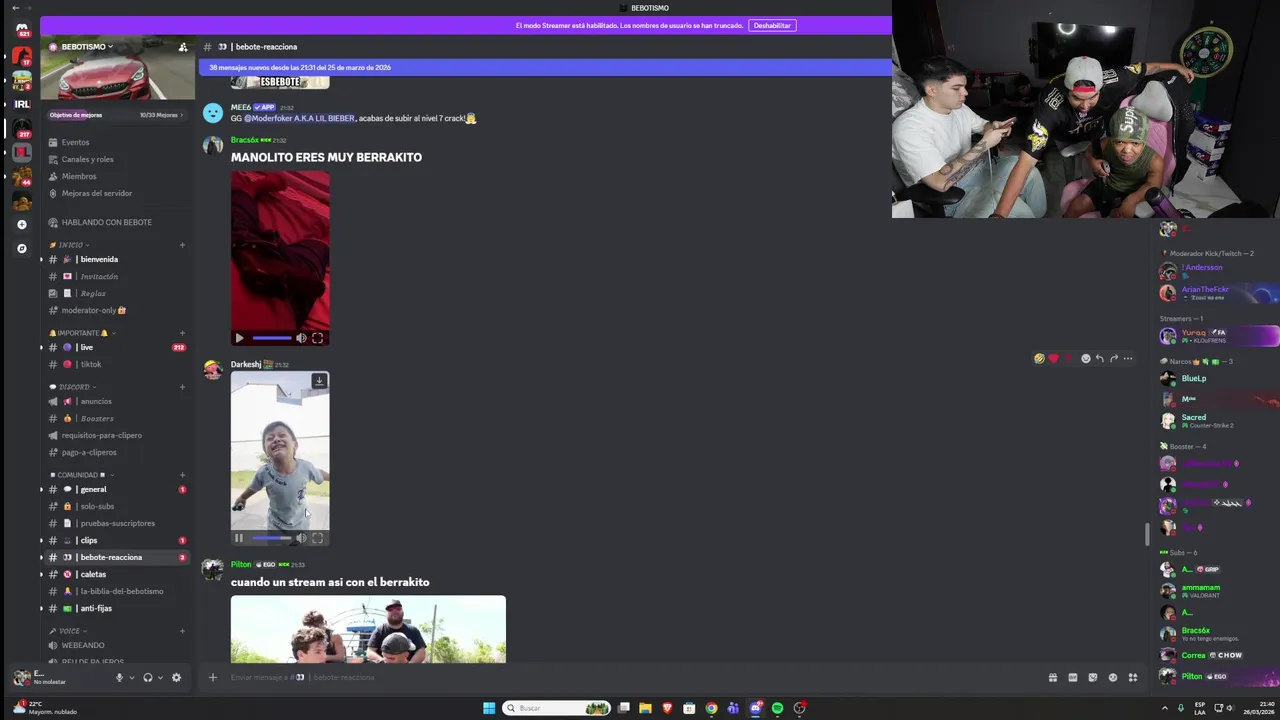Screen dimensions: 1280x720
Task: Play the Bracs6x red video
Action: 239,338
